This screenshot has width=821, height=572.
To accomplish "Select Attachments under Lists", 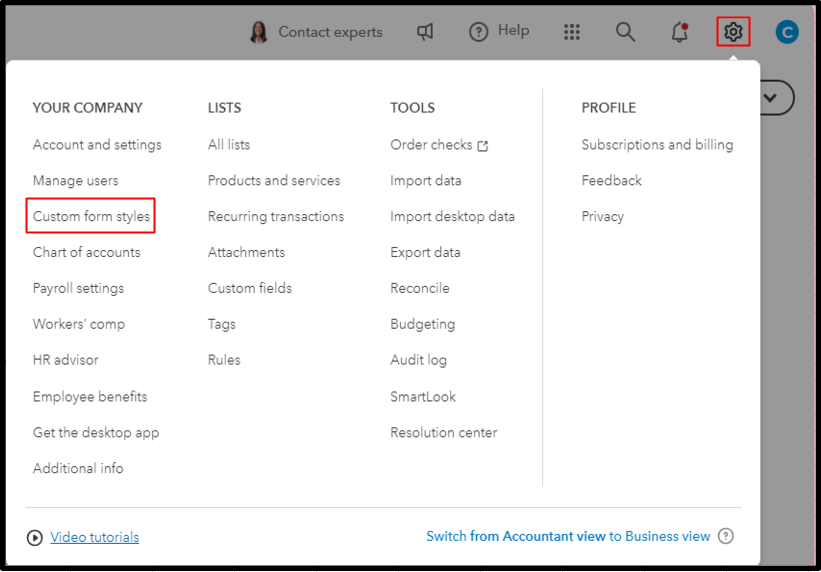I will pos(246,252).
